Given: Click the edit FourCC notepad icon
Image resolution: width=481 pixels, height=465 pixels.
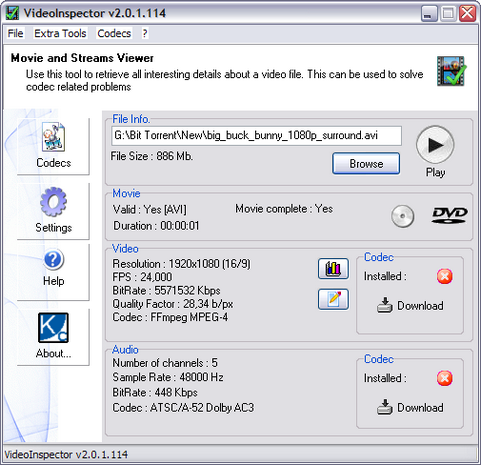Looking at the screenshot, I should [333, 299].
